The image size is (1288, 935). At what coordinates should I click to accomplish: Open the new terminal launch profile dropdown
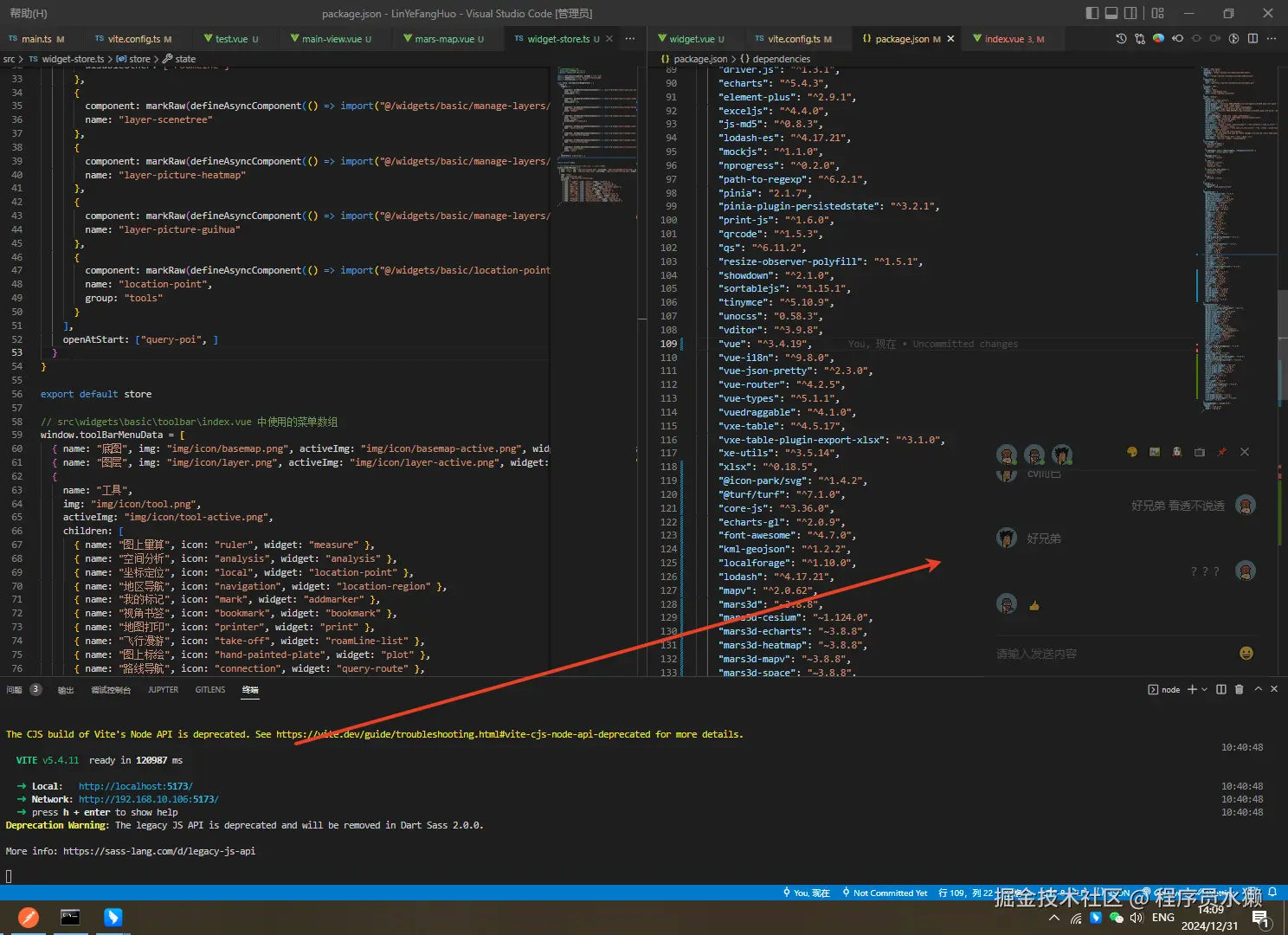(x=1205, y=689)
